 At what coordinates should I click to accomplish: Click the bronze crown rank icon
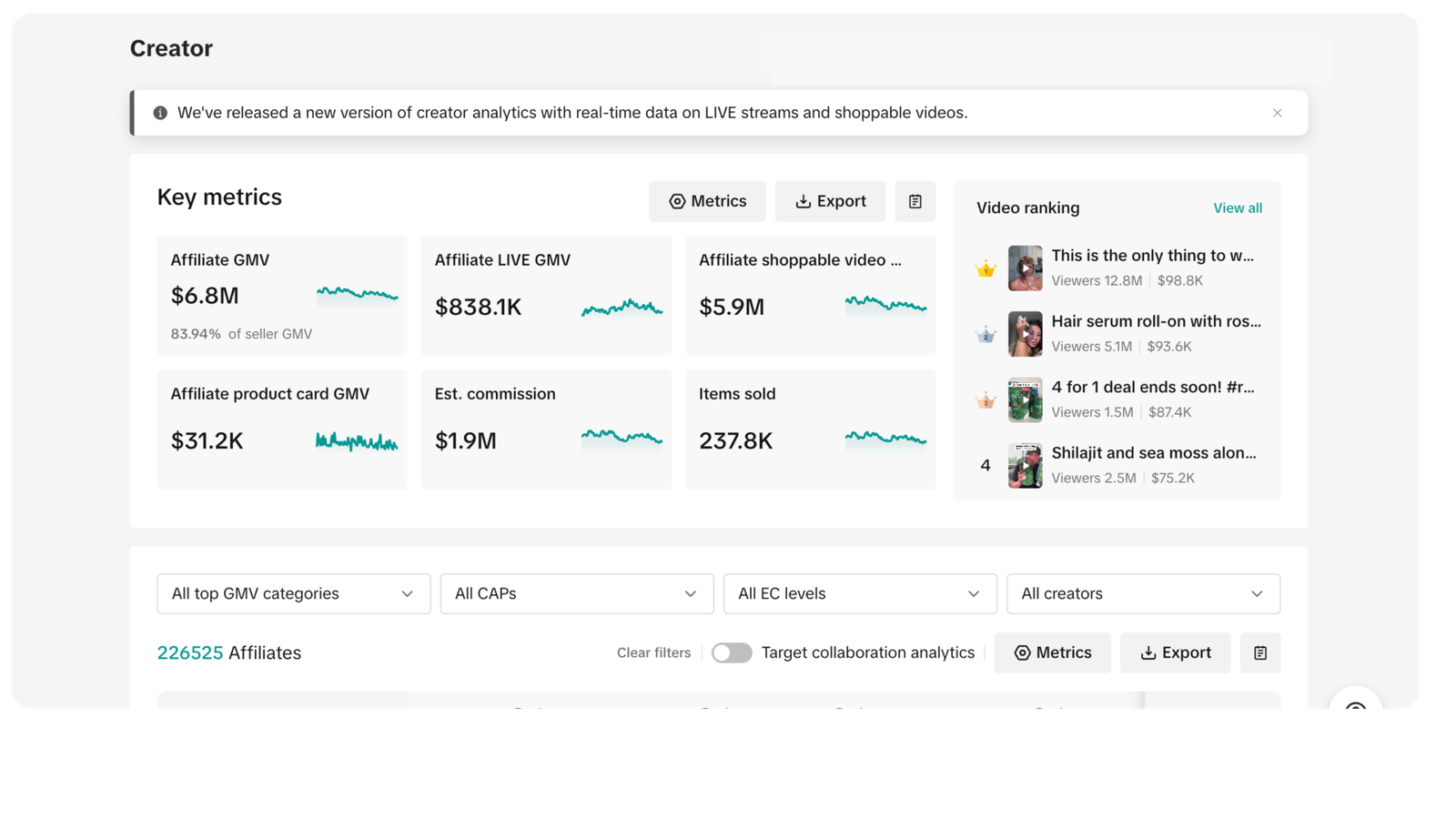(x=986, y=400)
